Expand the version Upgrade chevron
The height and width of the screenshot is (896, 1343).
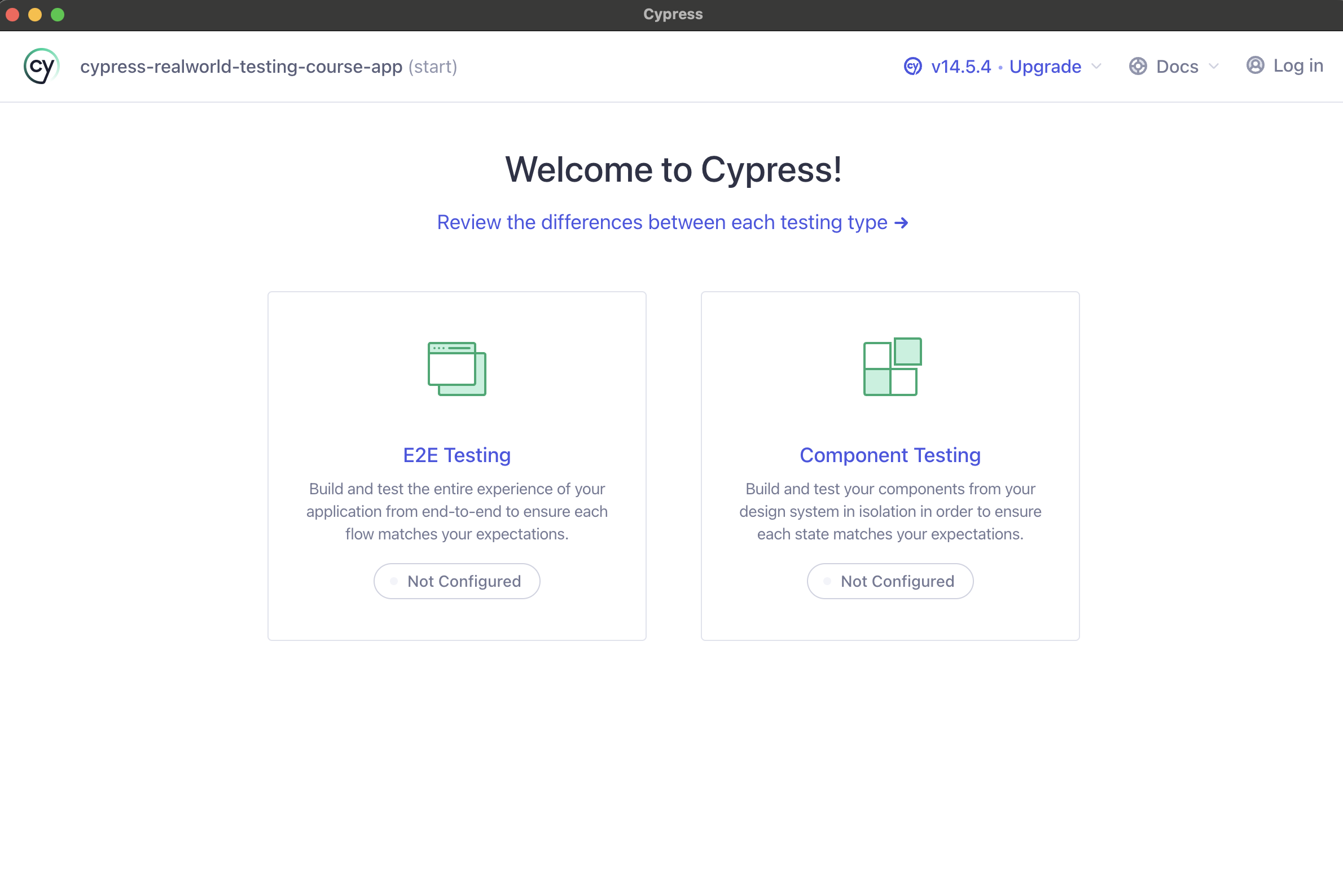pos(1096,67)
